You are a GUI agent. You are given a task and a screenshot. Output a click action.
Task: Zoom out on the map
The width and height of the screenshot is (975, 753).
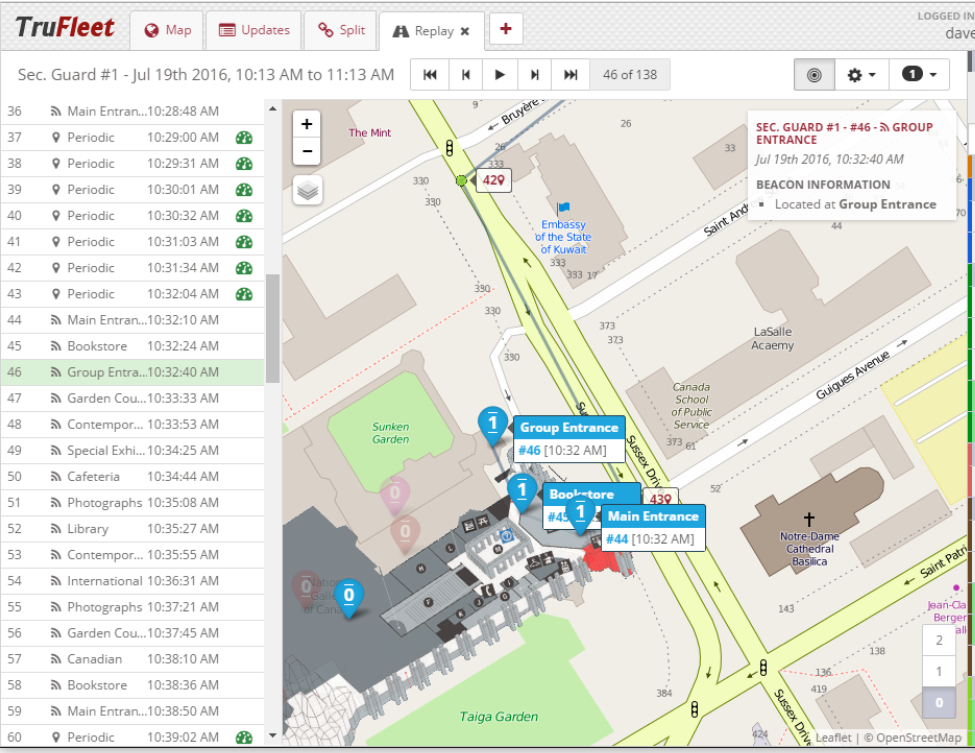[307, 151]
